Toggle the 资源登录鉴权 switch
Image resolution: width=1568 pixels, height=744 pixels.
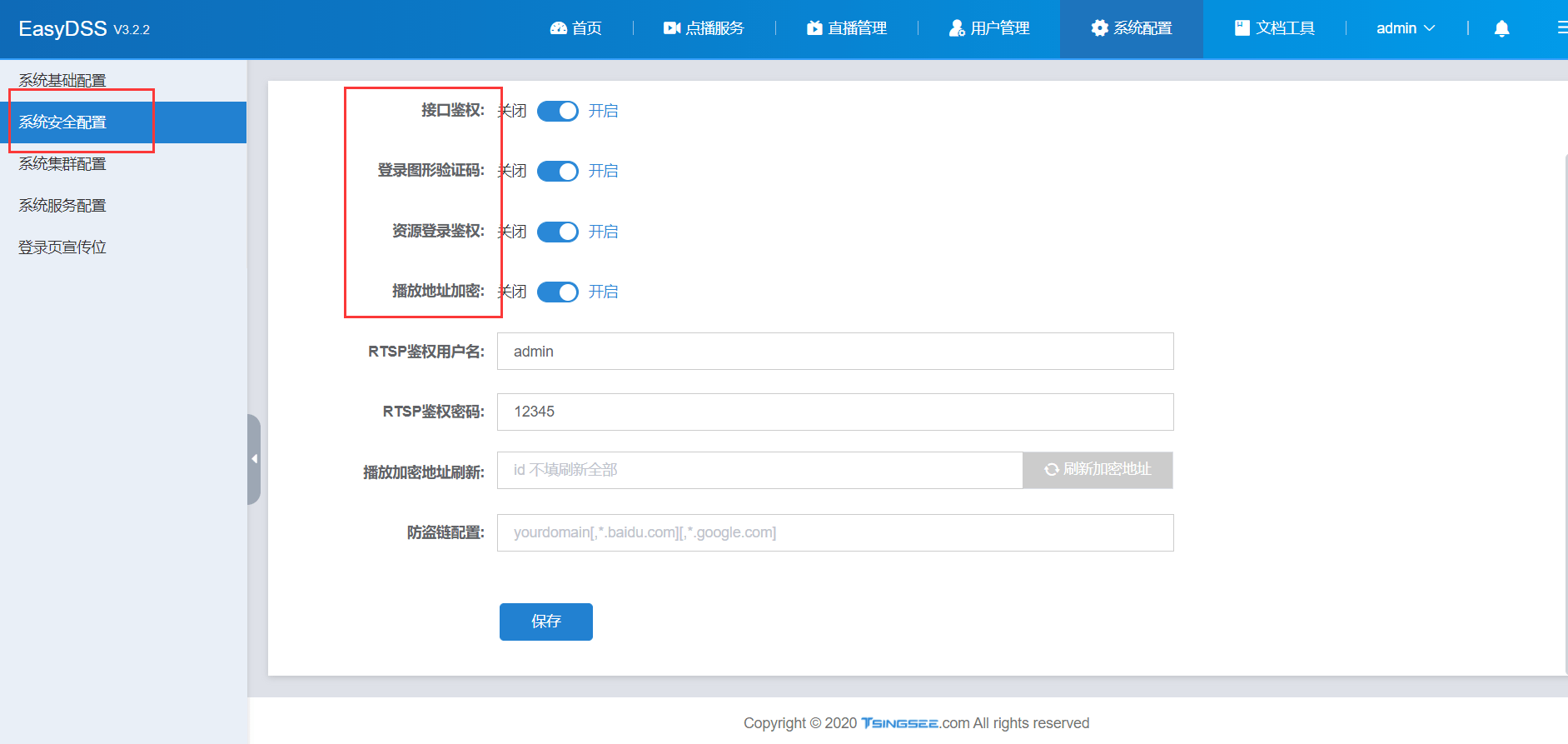point(558,232)
